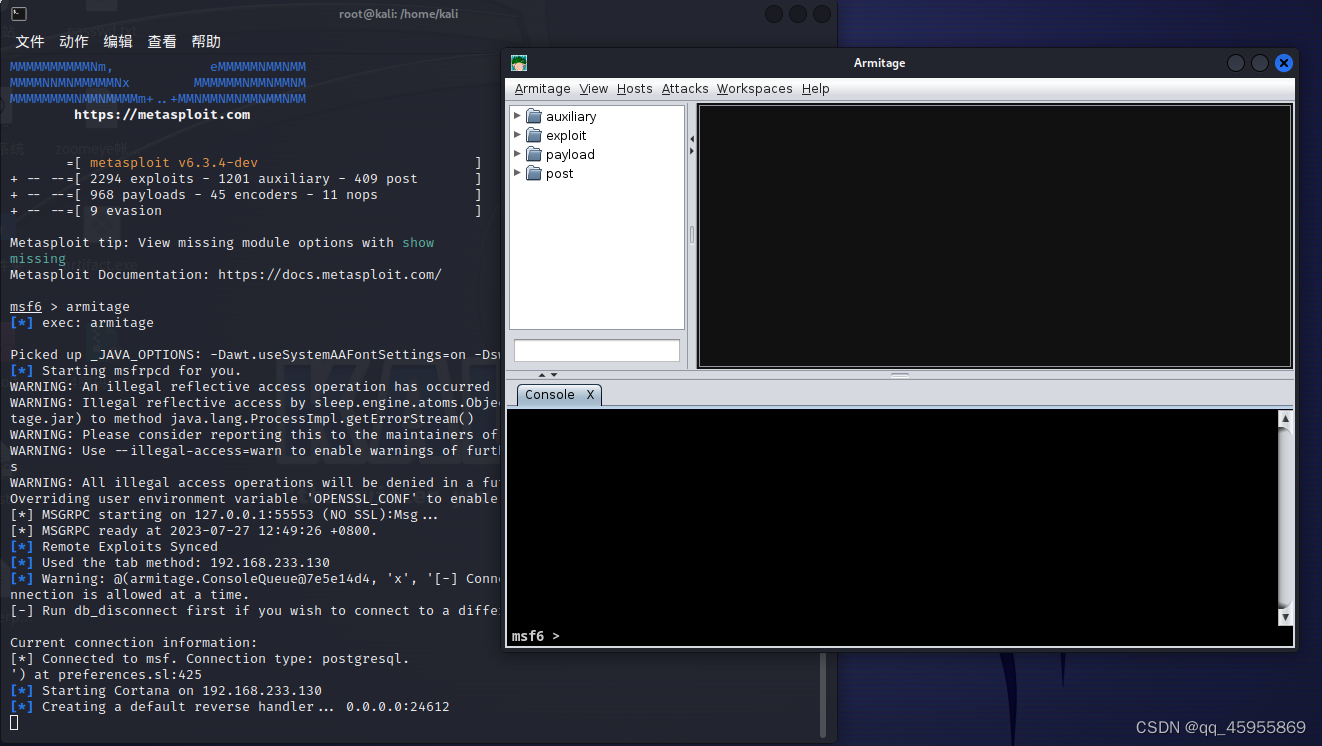Click the 'auxiliary' tree label
Viewport: 1322px width, 746px height.
[x=571, y=117]
